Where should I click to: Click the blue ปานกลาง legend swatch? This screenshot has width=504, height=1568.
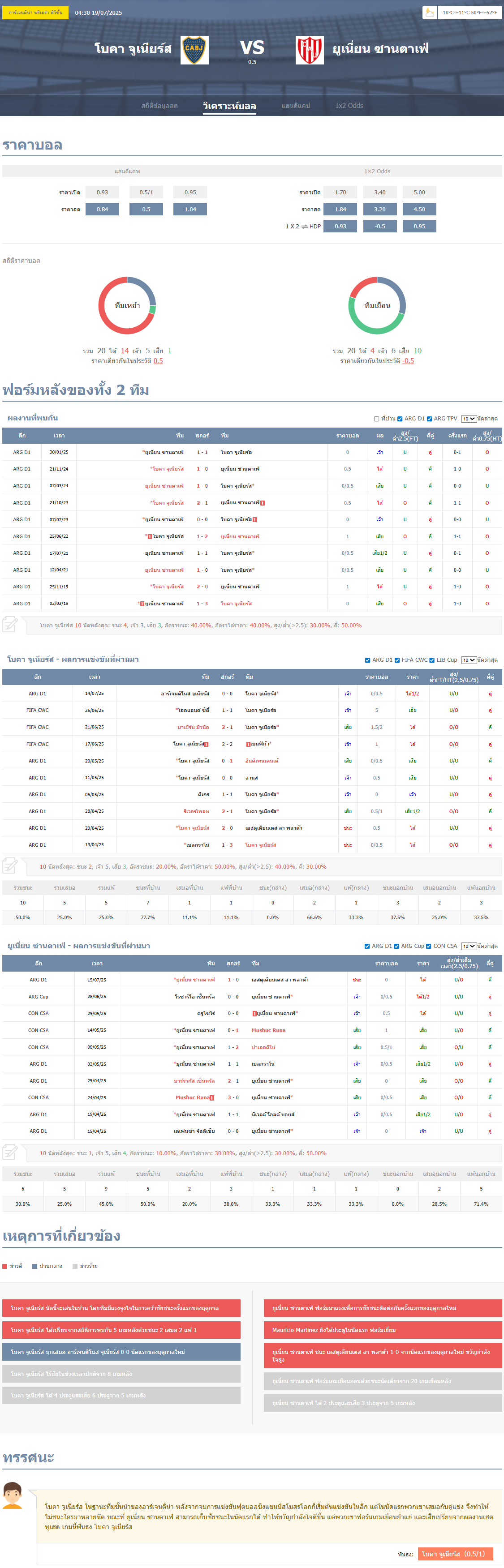[x=34, y=1266]
